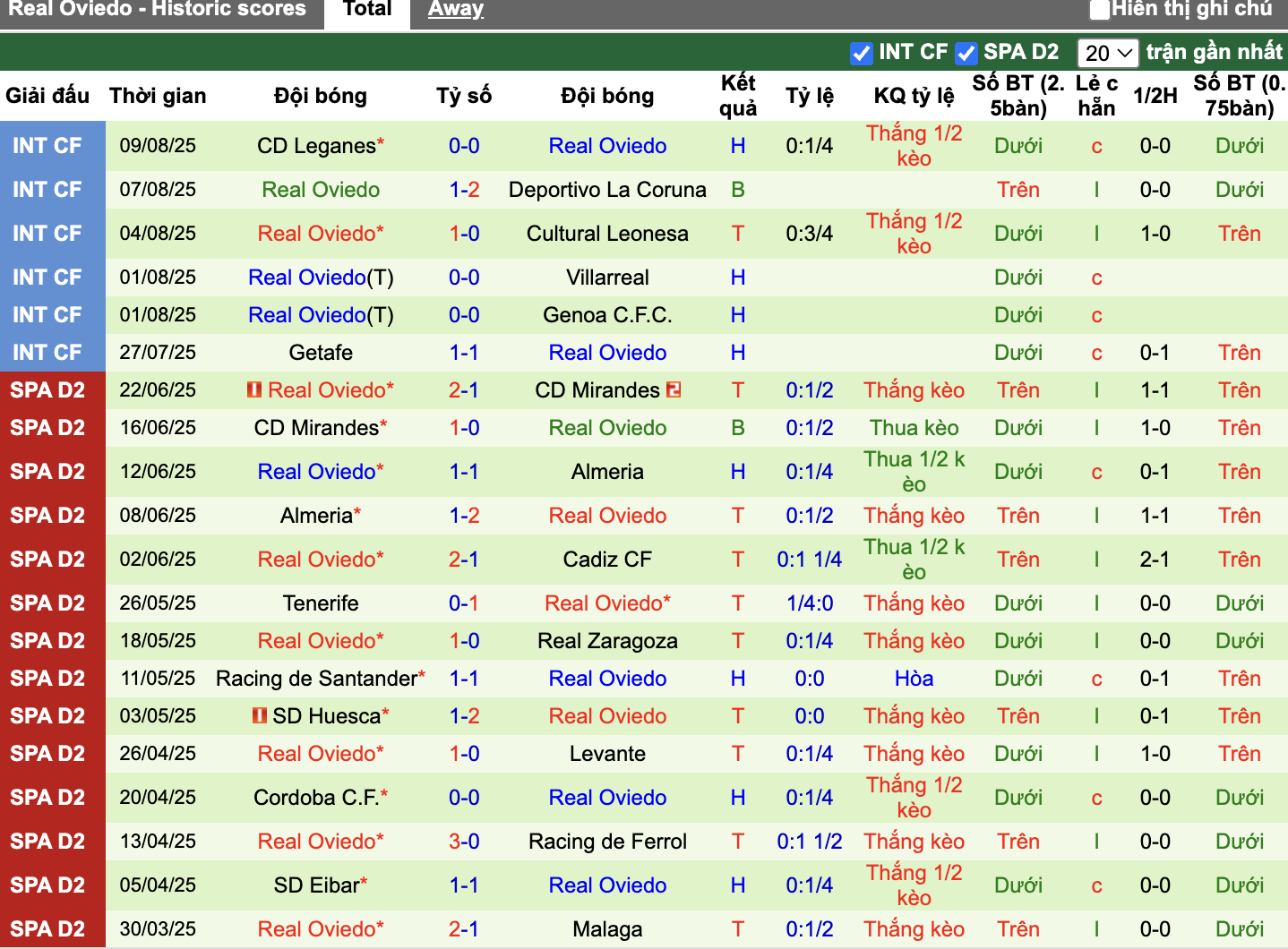Enable the Hiện thị ghi chú checkbox
This screenshot has height=949, width=1288.
tap(1099, 10)
